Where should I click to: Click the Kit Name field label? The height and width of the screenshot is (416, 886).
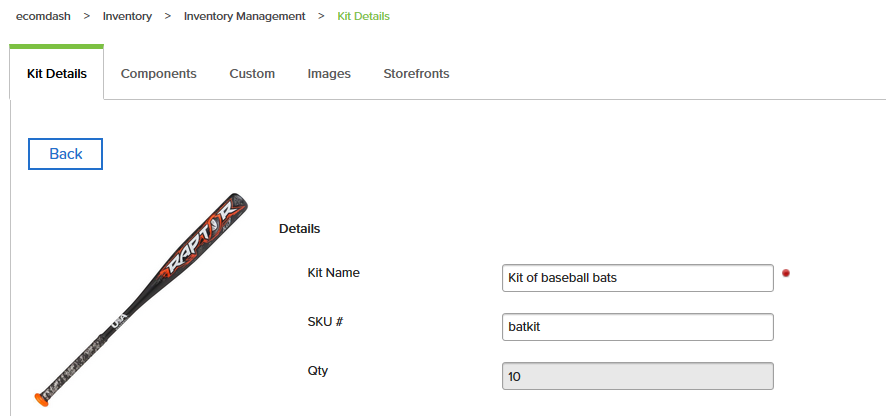pos(333,272)
